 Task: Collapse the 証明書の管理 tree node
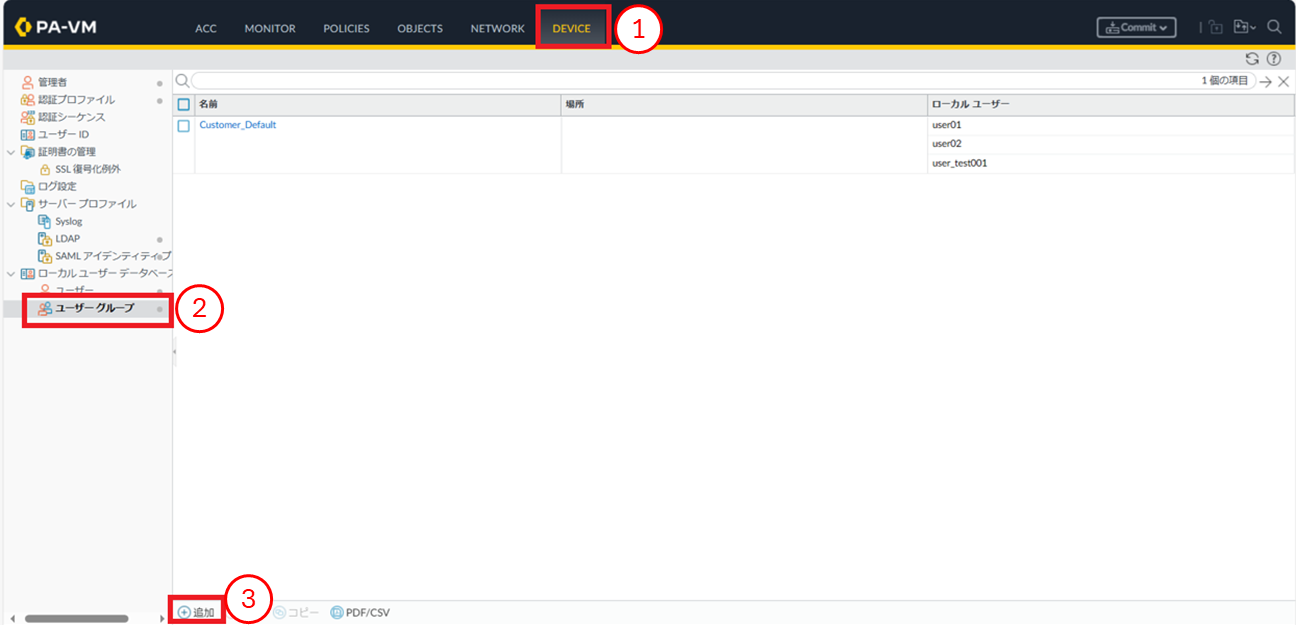tap(11, 152)
